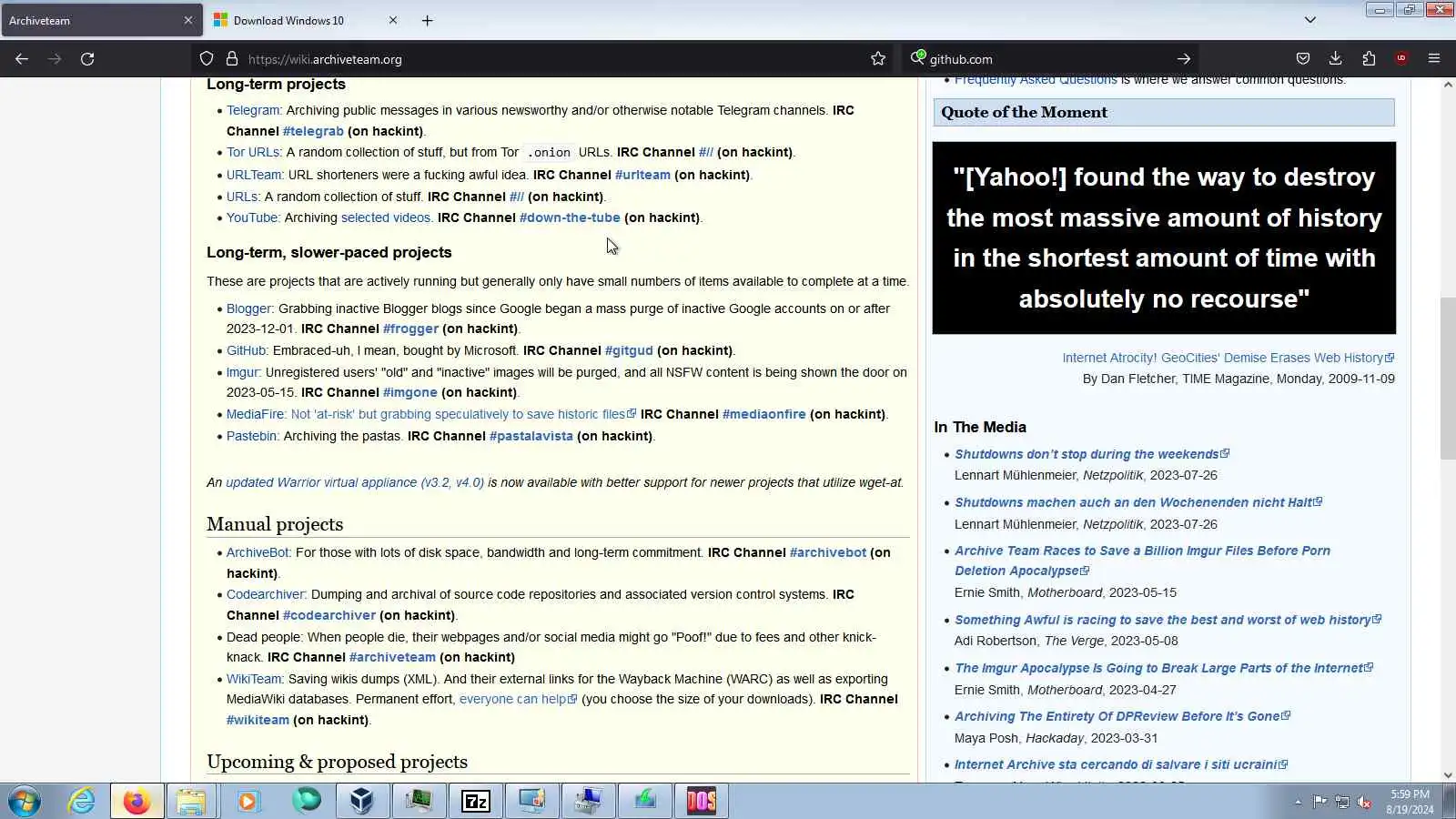Go back to the previous page
Viewport: 1456px width, 819px height.
[22, 59]
